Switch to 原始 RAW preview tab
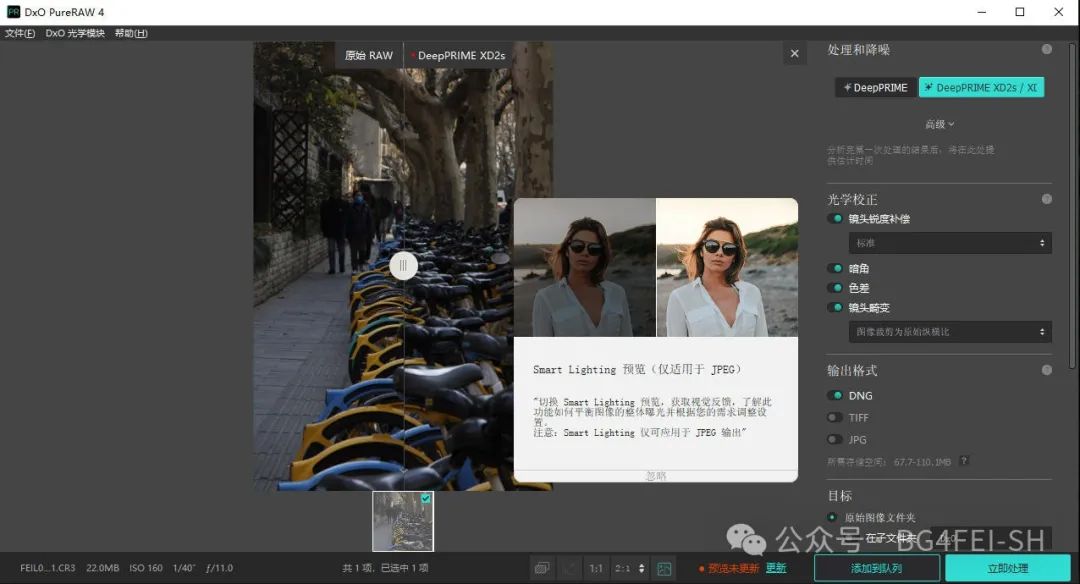The image size is (1080, 584). pyautogui.click(x=368, y=55)
